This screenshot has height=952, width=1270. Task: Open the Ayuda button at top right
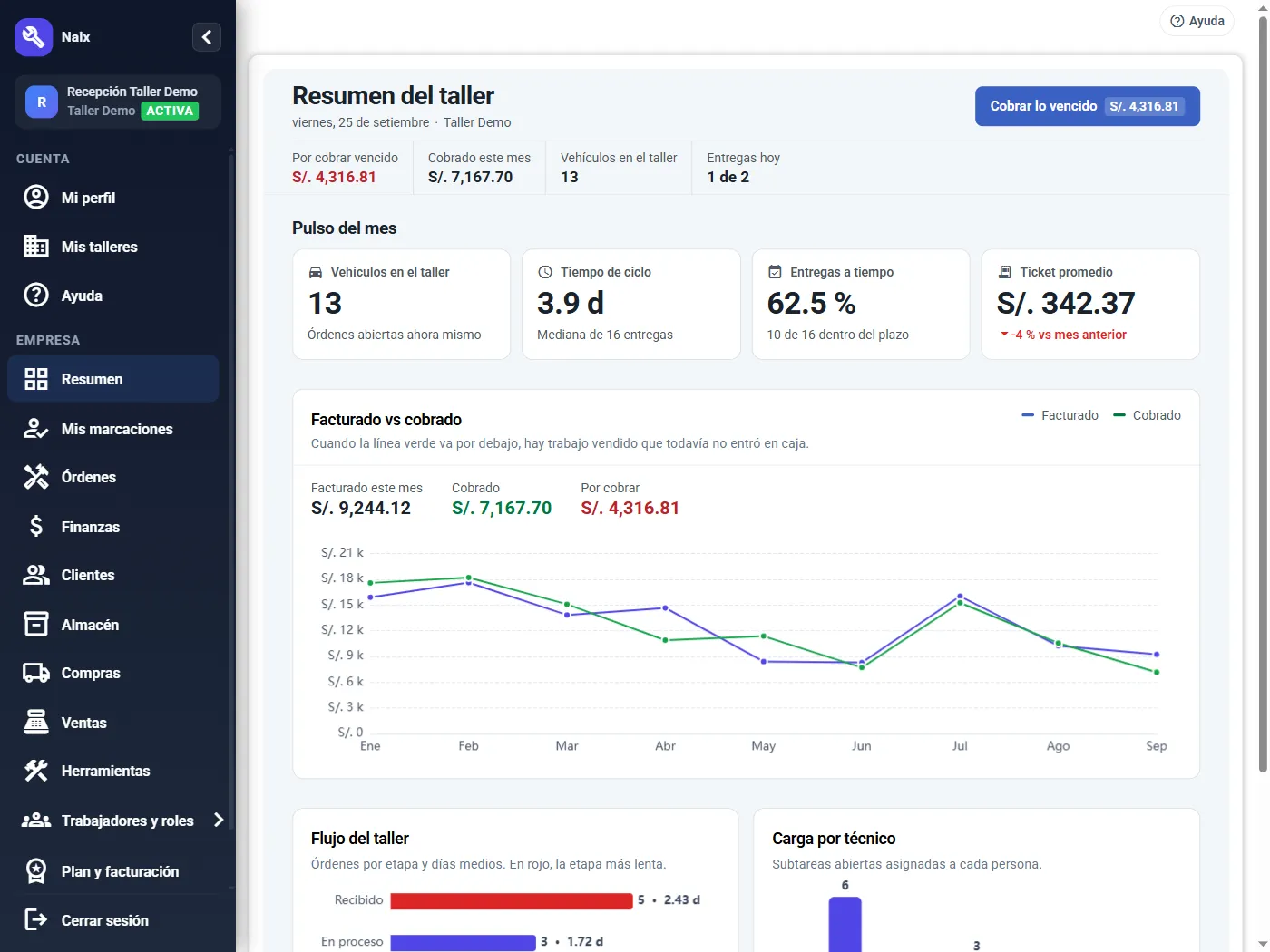click(x=1197, y=21)
